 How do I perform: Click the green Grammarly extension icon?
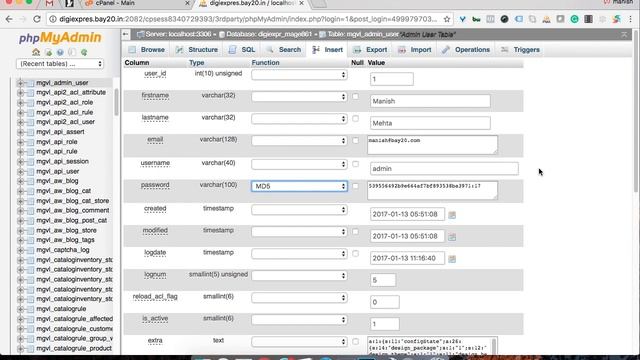tap(574, 19)
